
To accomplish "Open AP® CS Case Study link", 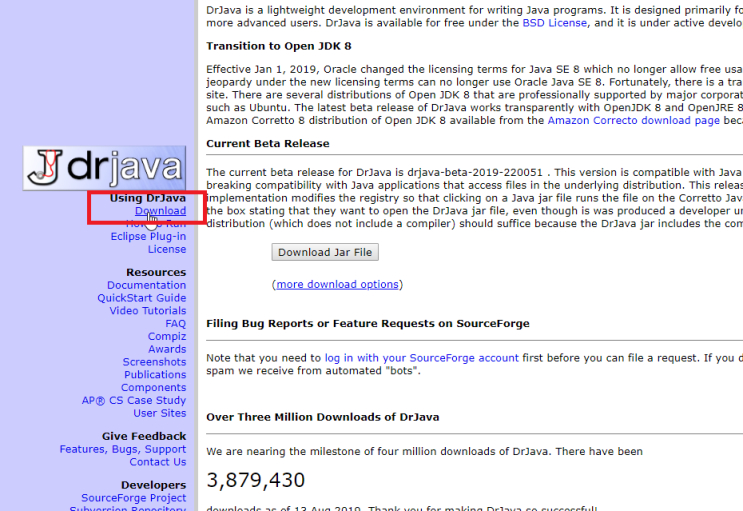I will pyautogui.click(x=134, y=401).
